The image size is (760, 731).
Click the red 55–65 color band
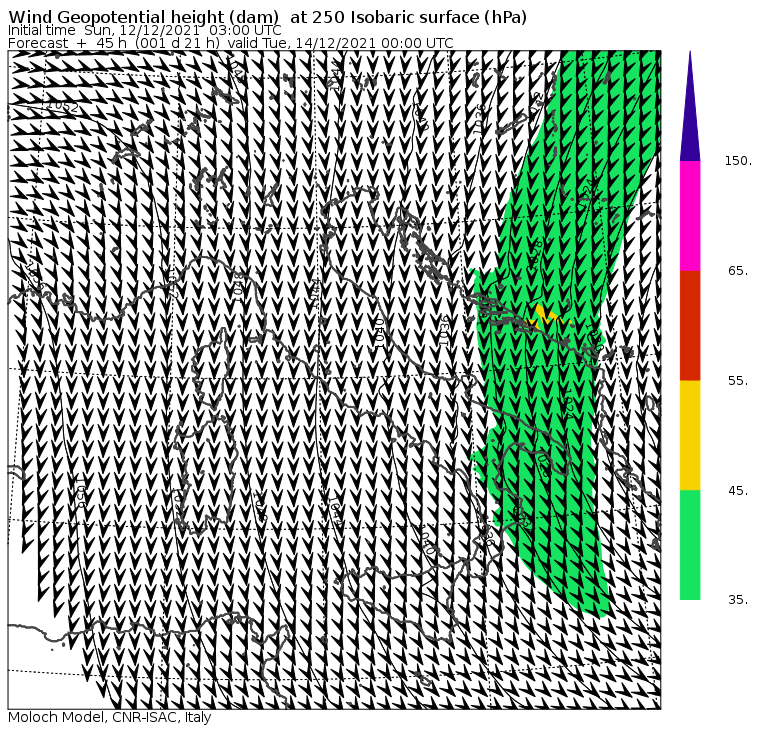690,326
